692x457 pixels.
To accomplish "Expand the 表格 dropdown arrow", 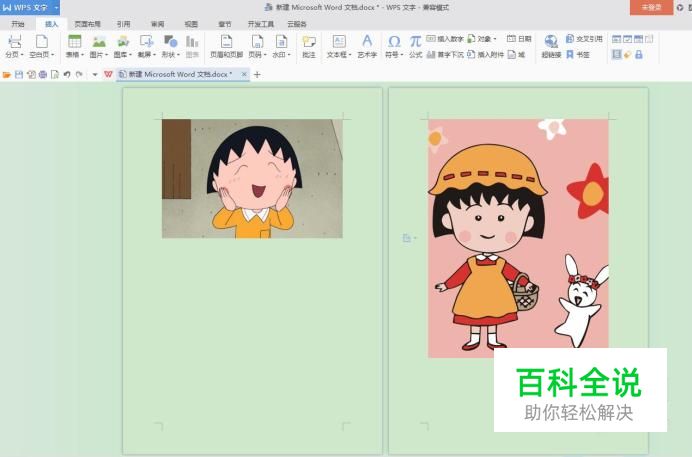I will (82, 55).
